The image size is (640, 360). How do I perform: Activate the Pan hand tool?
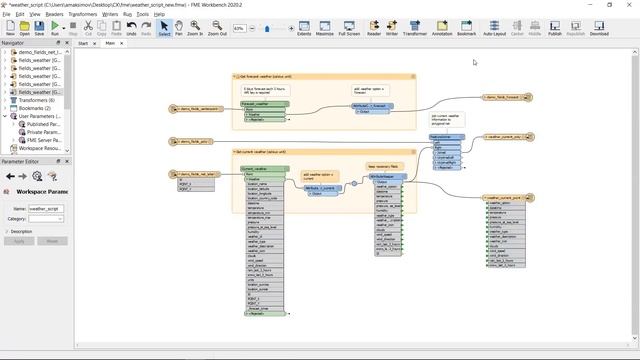[x=179, y=28]
